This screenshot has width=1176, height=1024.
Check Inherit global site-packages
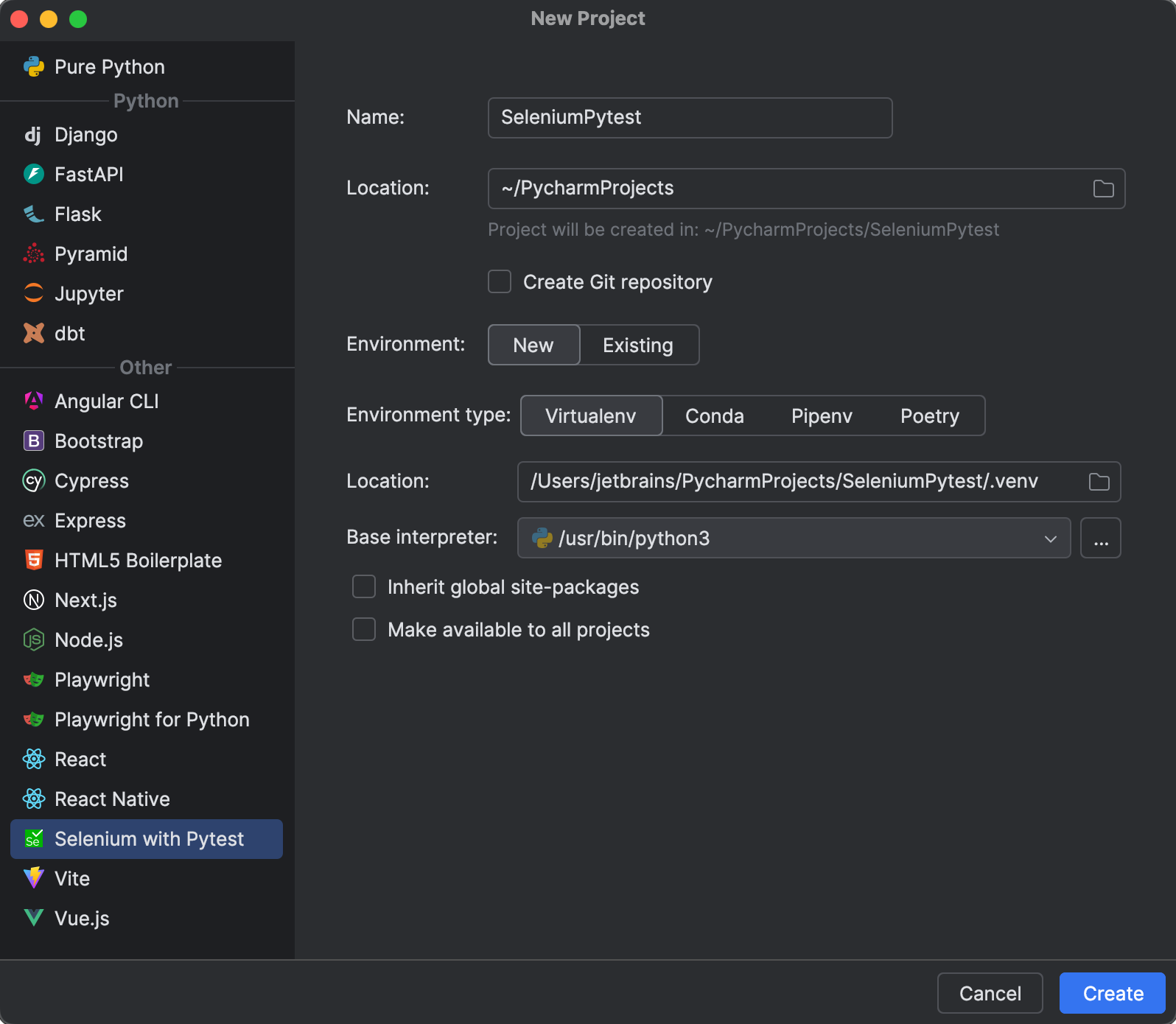364,587
